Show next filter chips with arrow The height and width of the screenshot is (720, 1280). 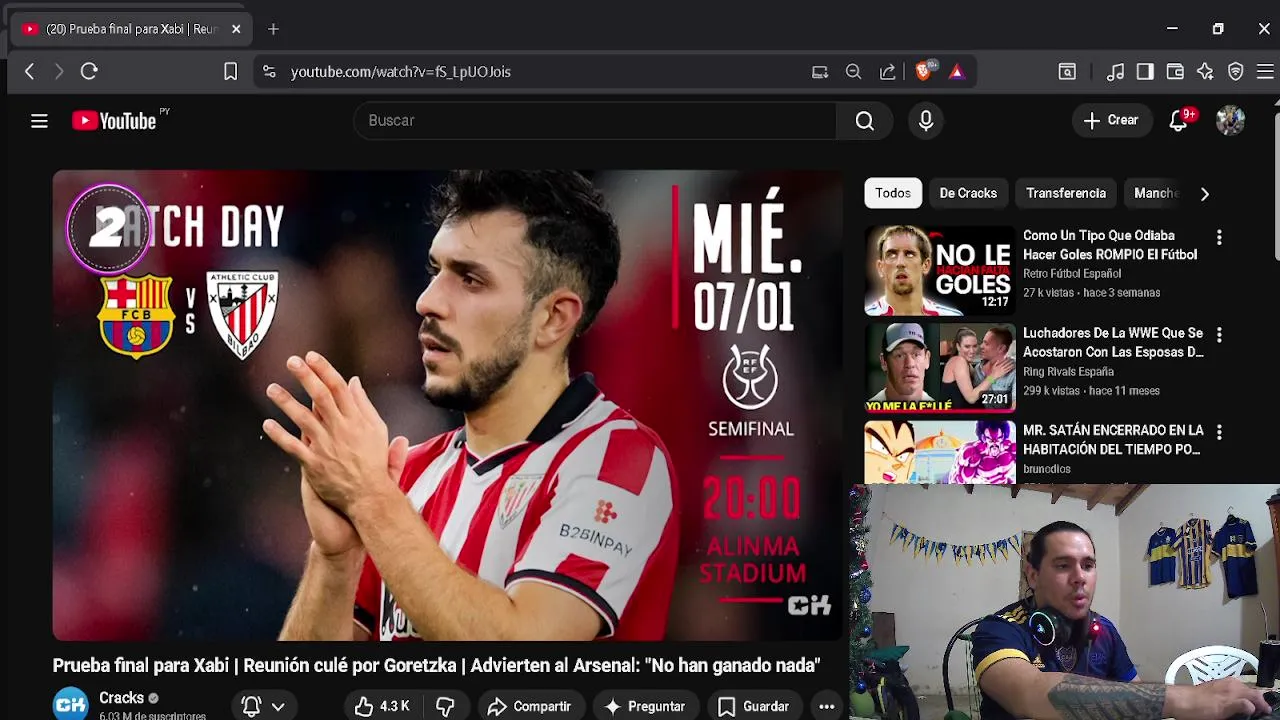coord(1204,194)
